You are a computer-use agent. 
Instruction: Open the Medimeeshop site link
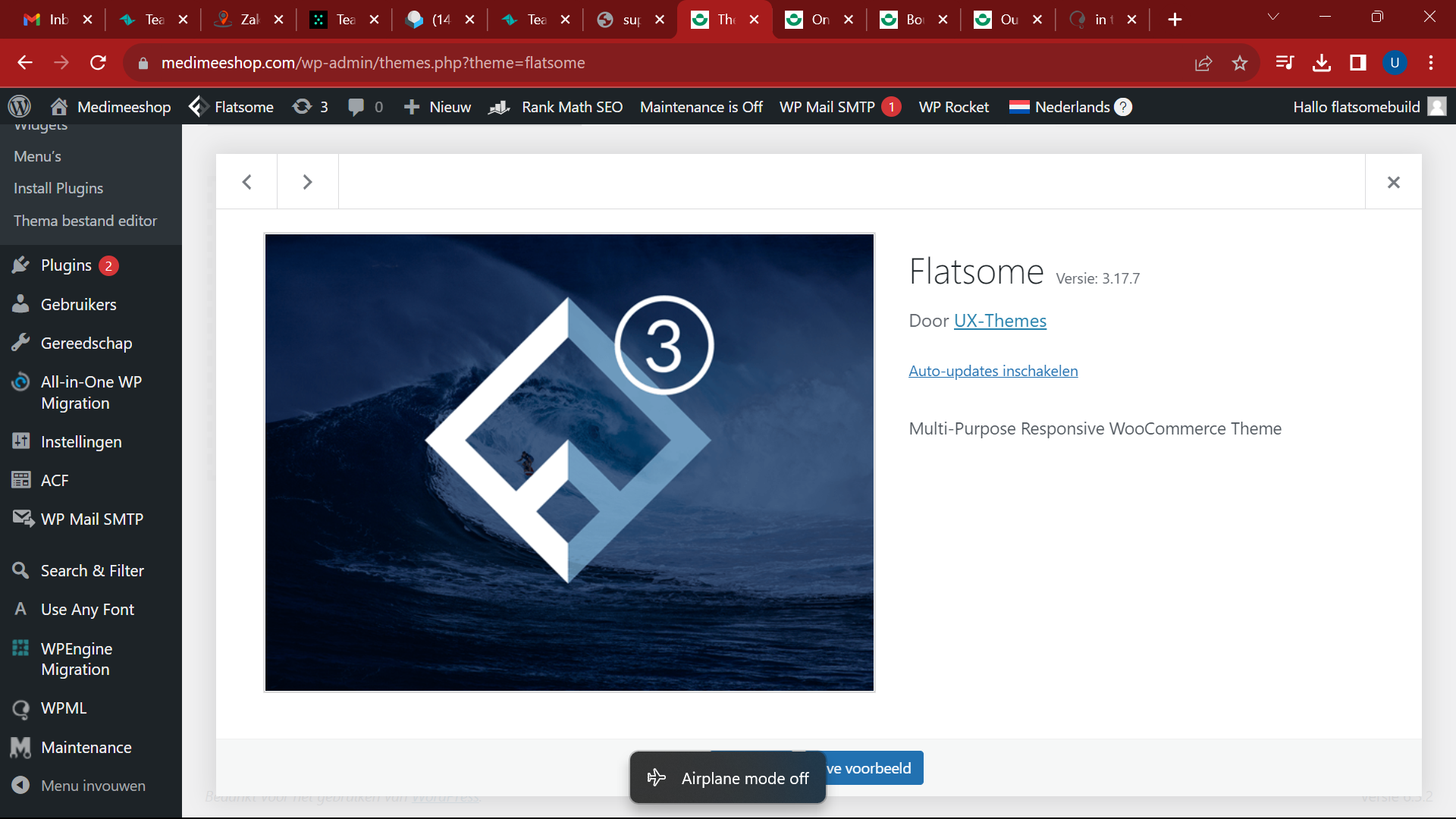click(111, 107)
